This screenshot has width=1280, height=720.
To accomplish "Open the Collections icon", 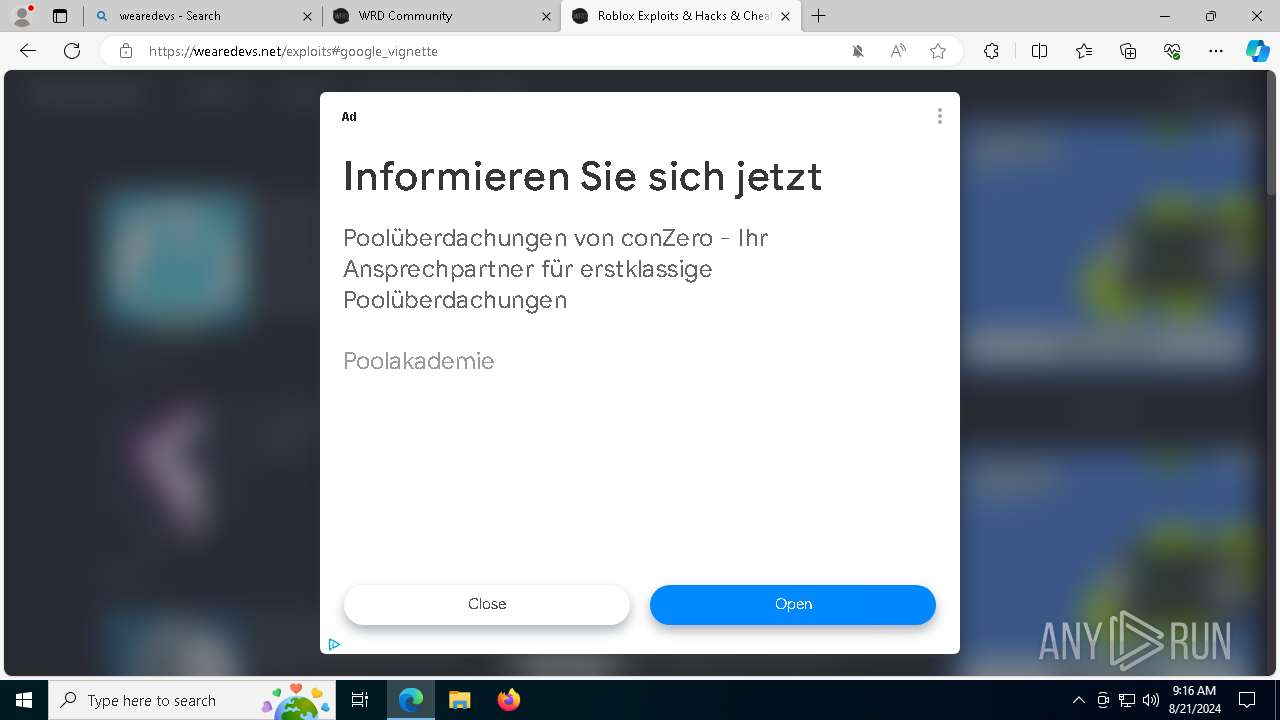I will tap(1128, 51).
